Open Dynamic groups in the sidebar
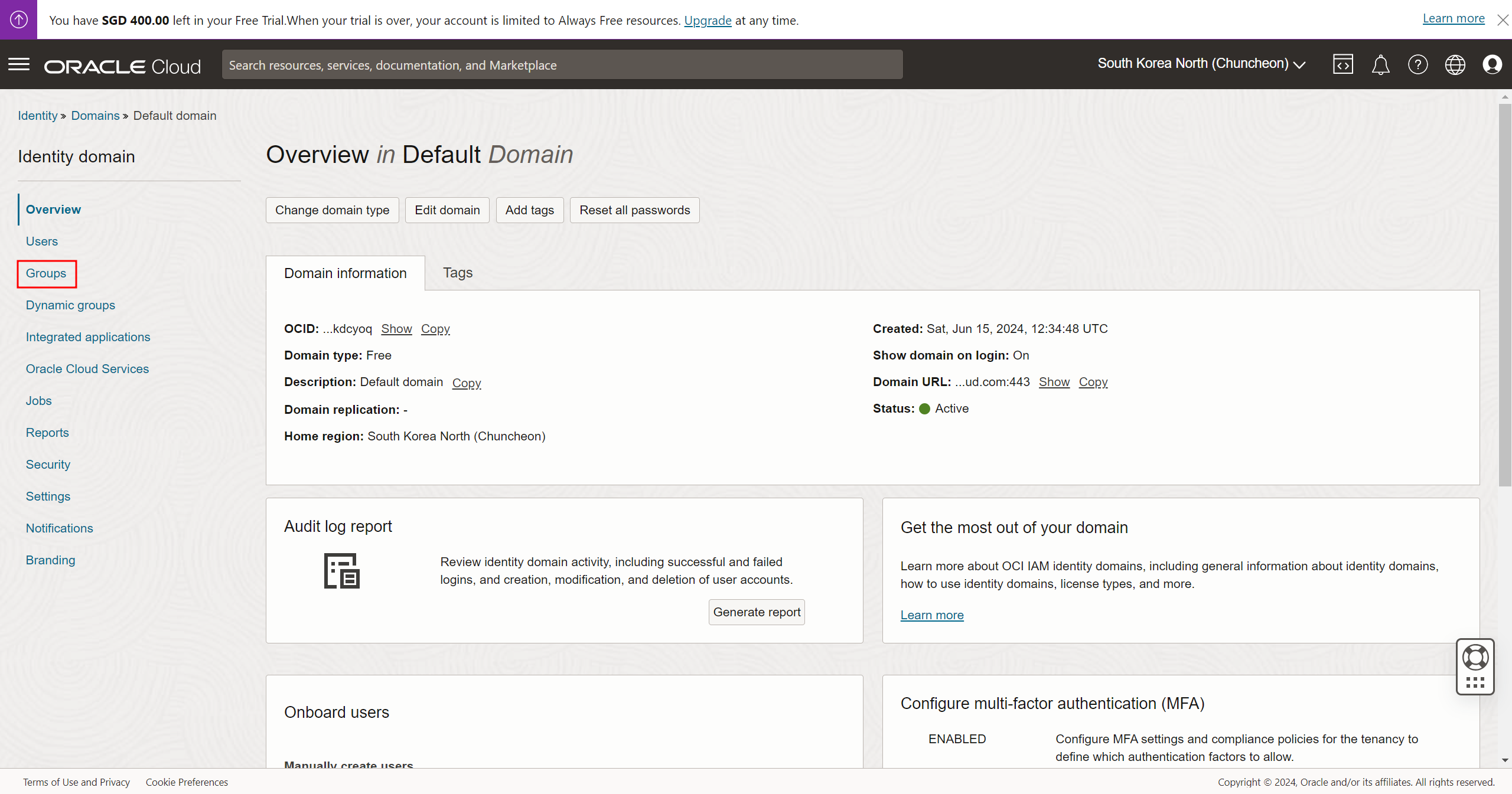 click(70, 305)
